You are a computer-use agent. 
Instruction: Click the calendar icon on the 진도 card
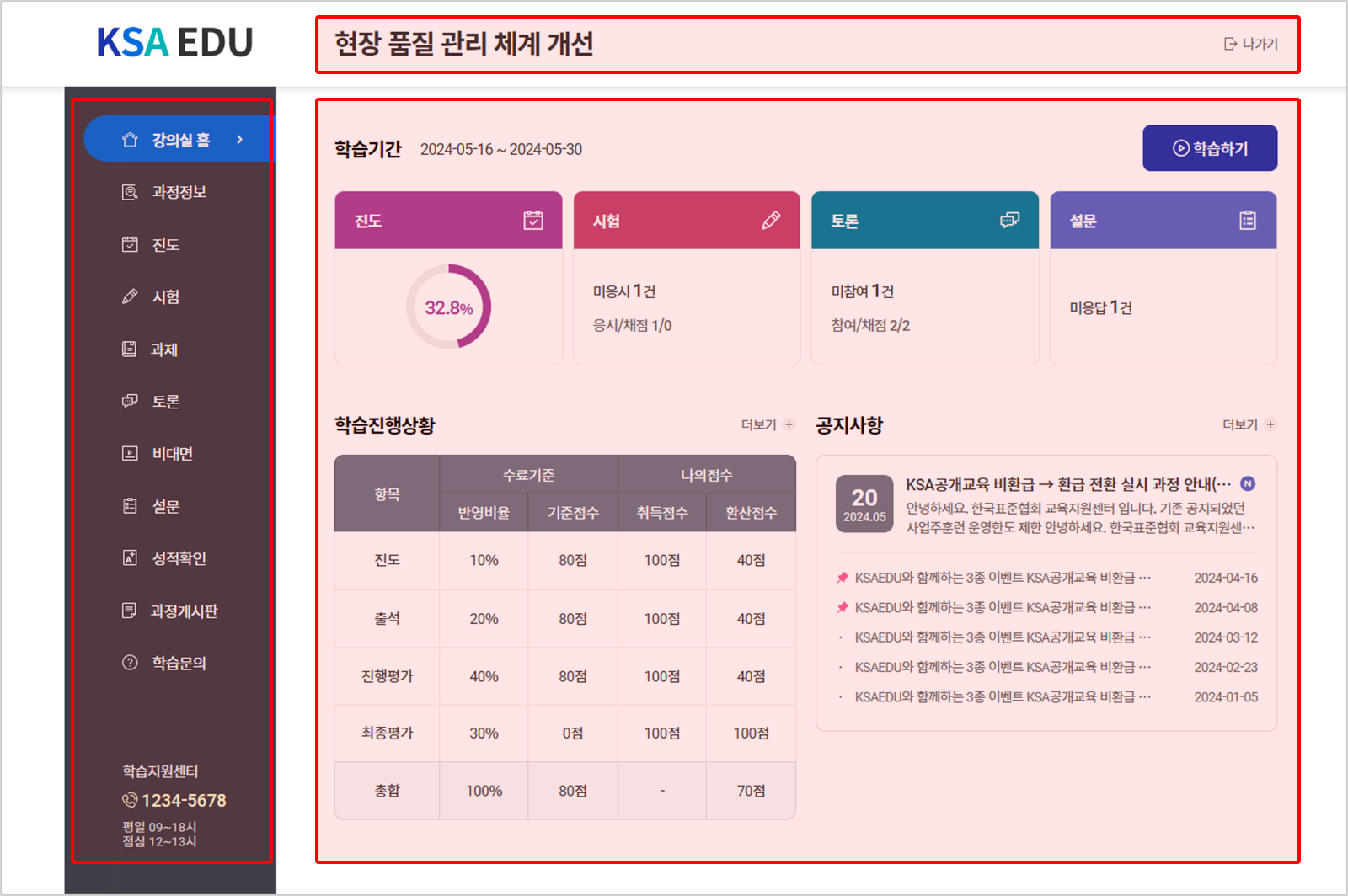pos(533,220)
